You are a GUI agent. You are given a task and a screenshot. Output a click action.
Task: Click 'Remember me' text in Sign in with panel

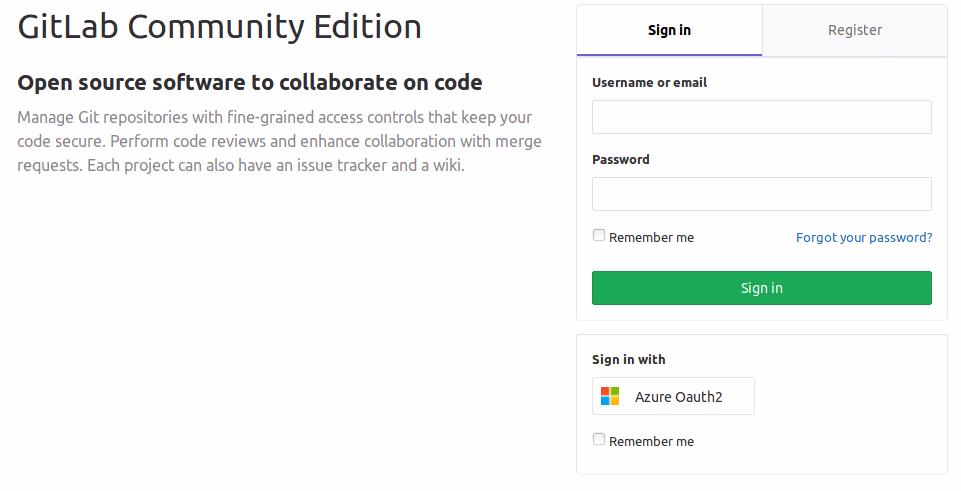(x=651, y=441)
